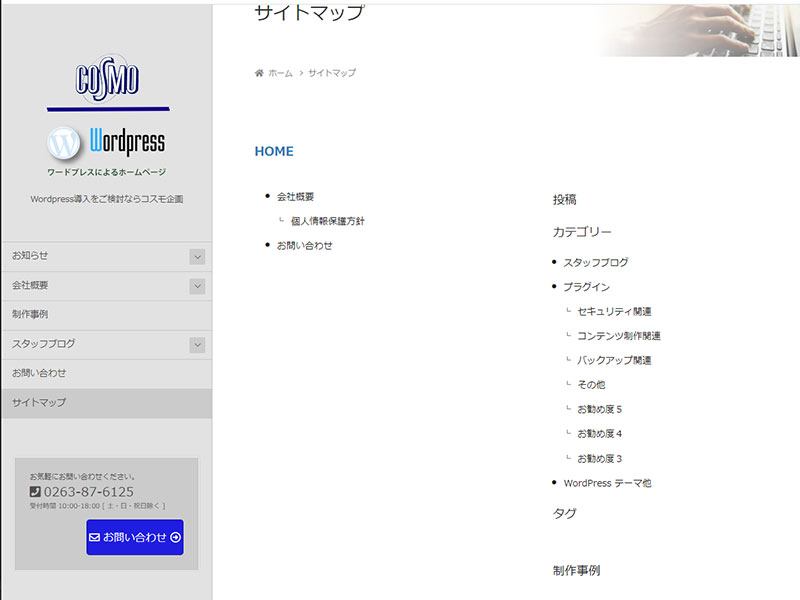The height and width of the screenshot is (600, 800).
Task: Open the 個人情報保護方針 sitemap link
Action: pos(327,221)
